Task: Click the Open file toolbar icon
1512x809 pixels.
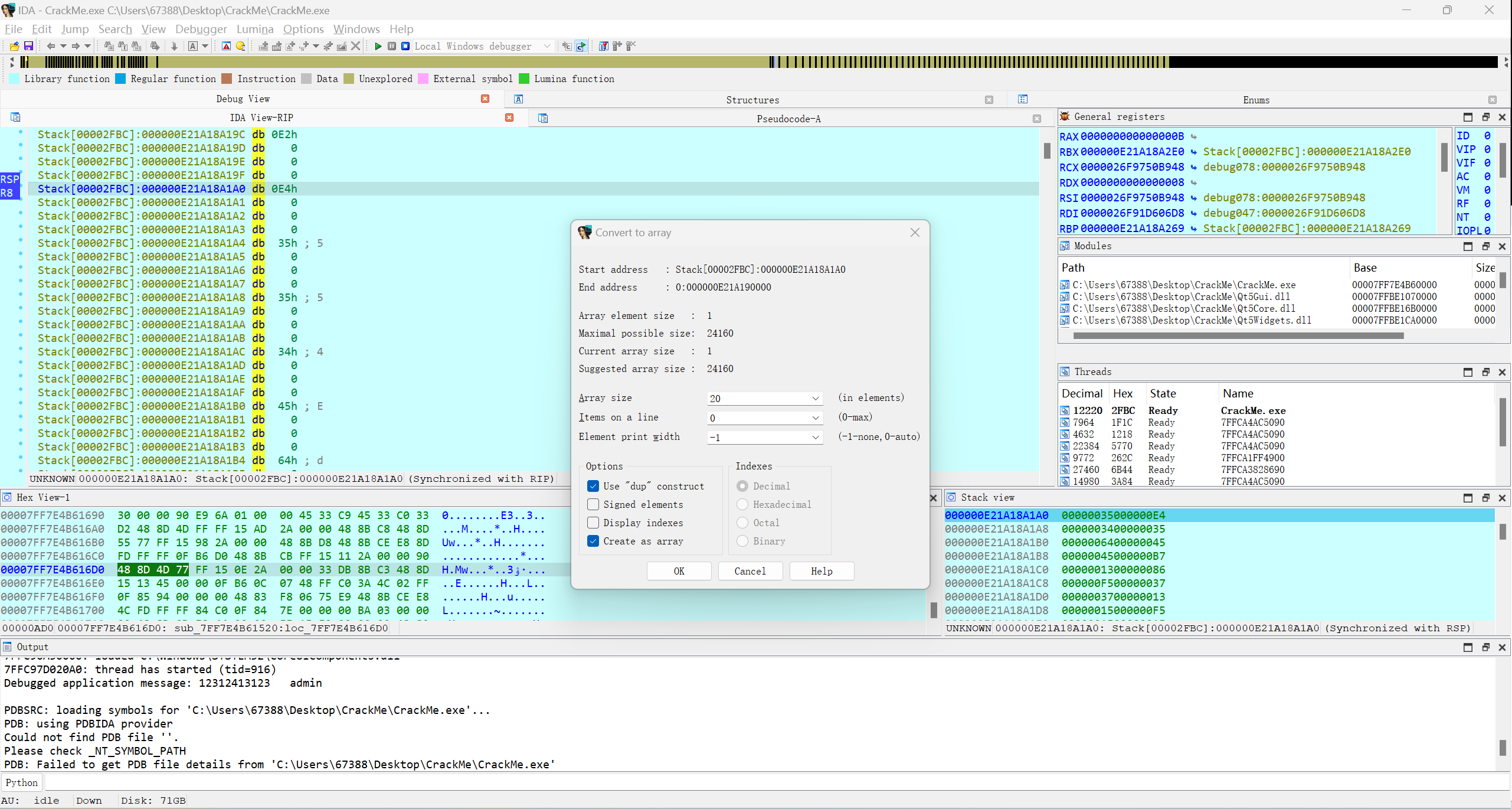Action: (14, 46)
